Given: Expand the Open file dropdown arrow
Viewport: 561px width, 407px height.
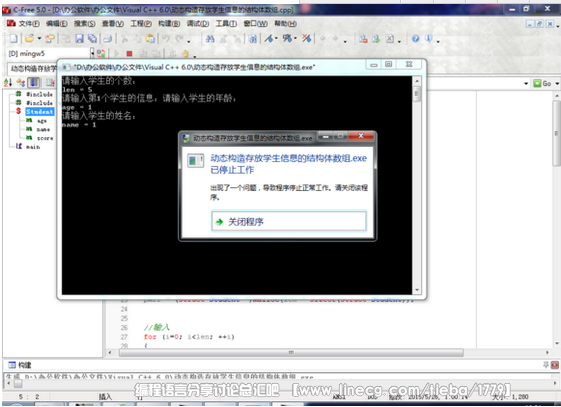Looking at the screenshot, I should click(x=39, y=39).
